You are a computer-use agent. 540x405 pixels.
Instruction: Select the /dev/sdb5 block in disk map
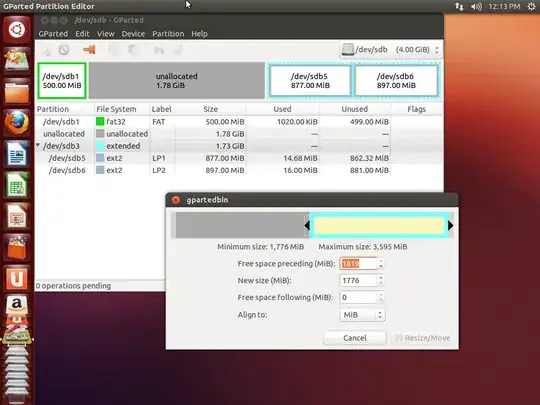pyautogui.click(x=310, y=81)
